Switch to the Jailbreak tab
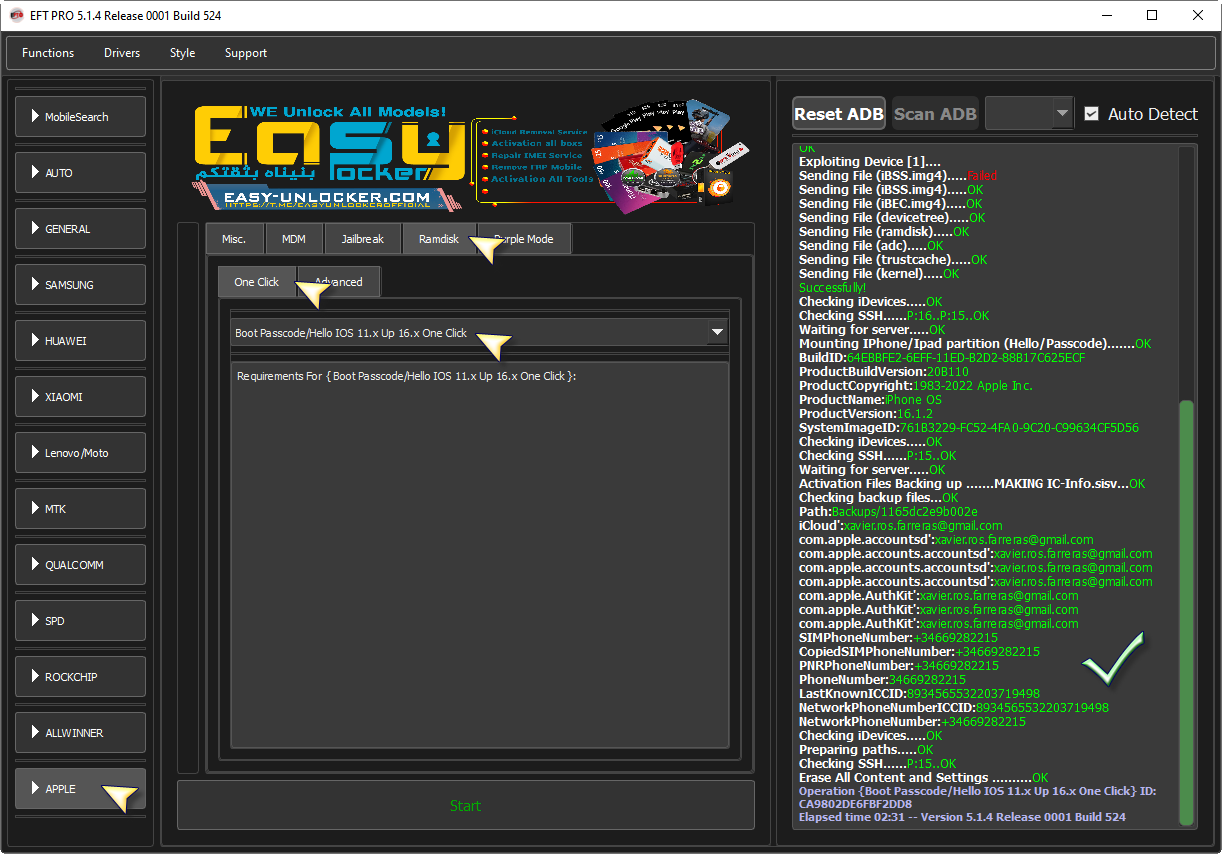1222x854 pixels. point(363,239)
